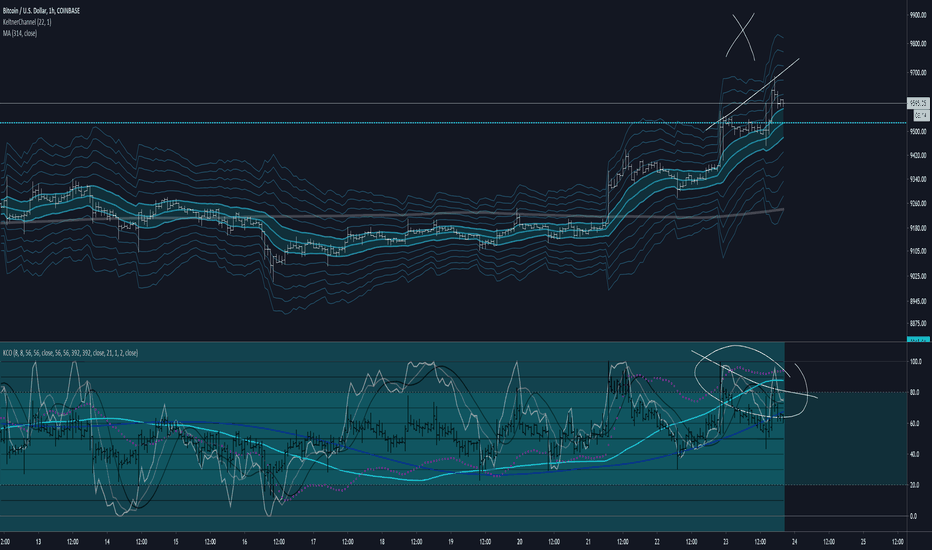Click the 40.0 oscillator scale label
The height and width of the screenshot is (550, 932).
click(914, 454)
